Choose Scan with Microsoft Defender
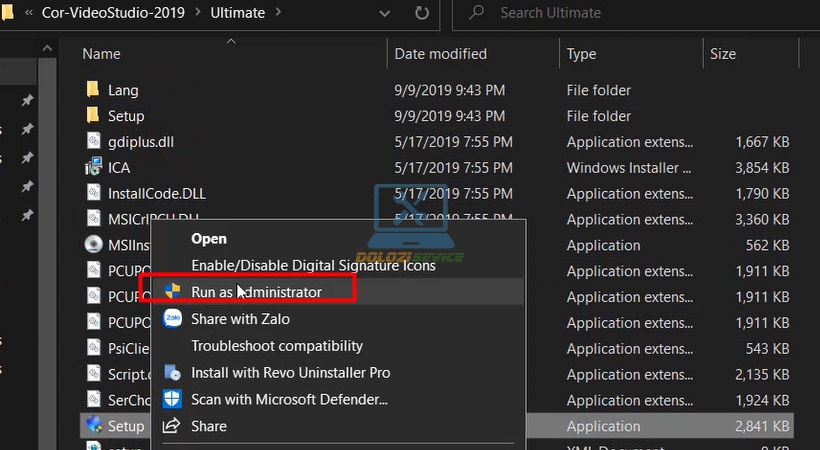820x450 pixels. [x=289, y=399]
